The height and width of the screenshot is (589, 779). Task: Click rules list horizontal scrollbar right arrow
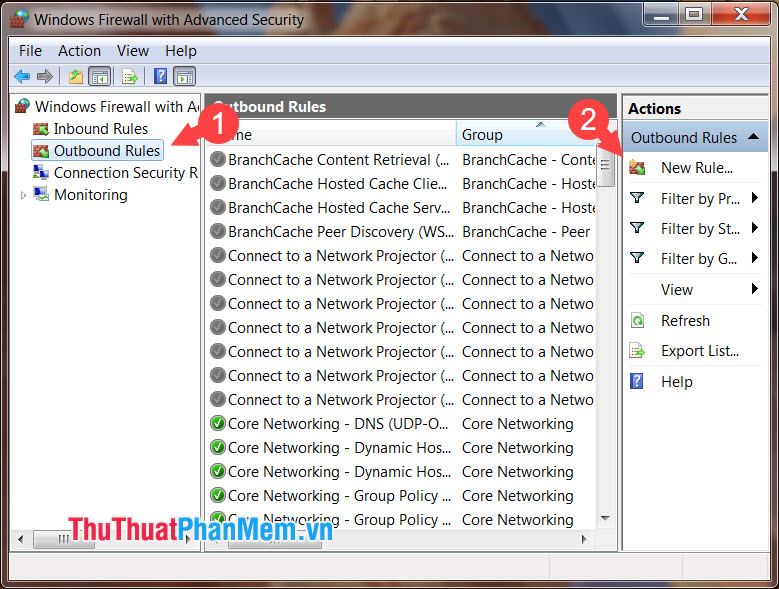click(584, 539)
